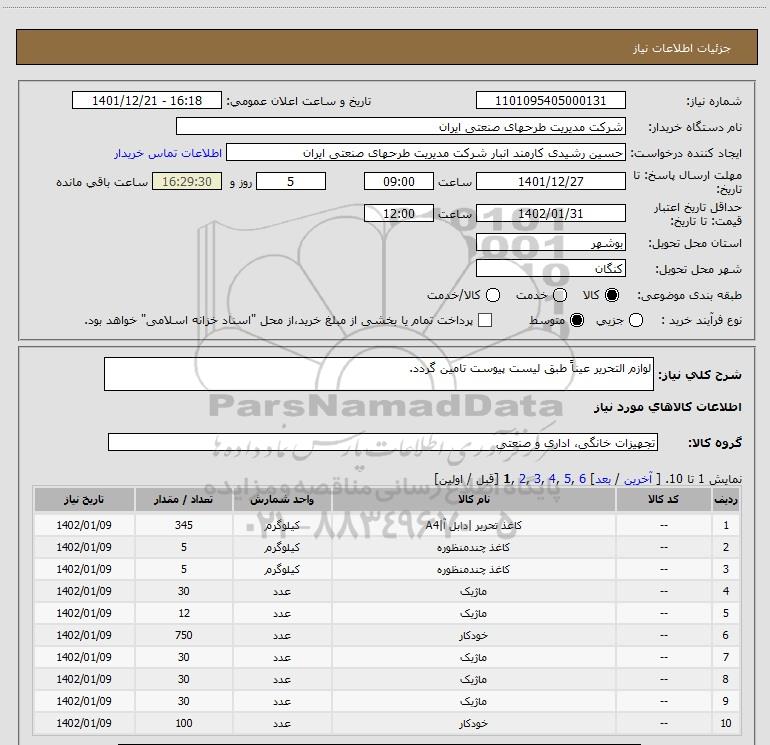Open اطلاعات تماس خریدار link
Screen dimensions: 770x745
click(168, 153)
